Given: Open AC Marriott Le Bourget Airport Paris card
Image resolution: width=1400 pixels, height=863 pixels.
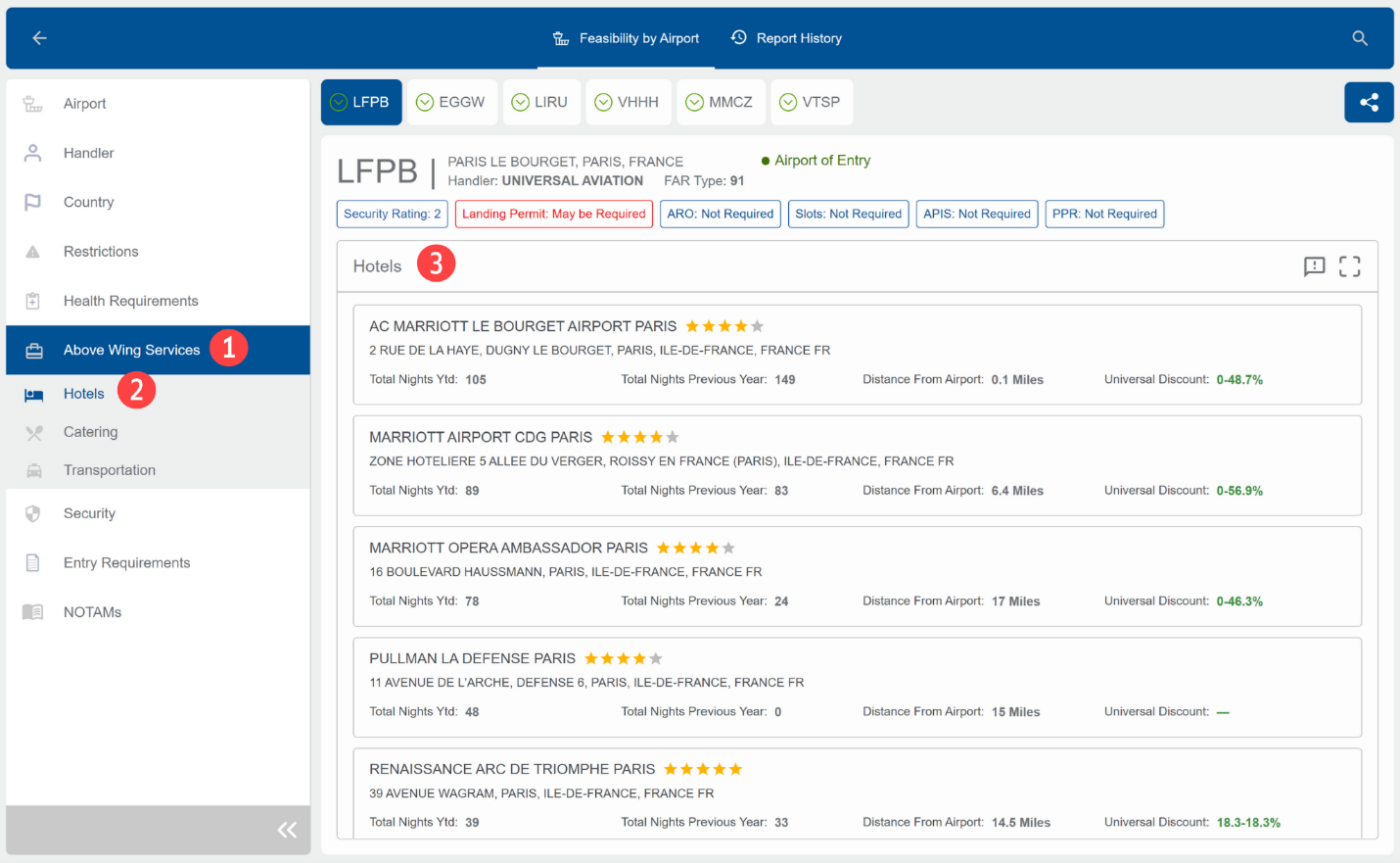Looking at the screenshot, I should pos(858,355).
